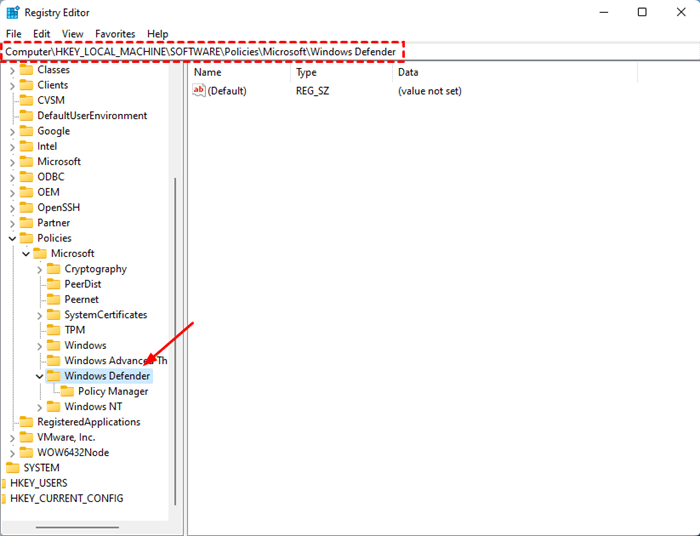The width and height of the screenshot is (700, 536).
Task: Select the RegisteredApplications folder icon
Action: [26, 422]
